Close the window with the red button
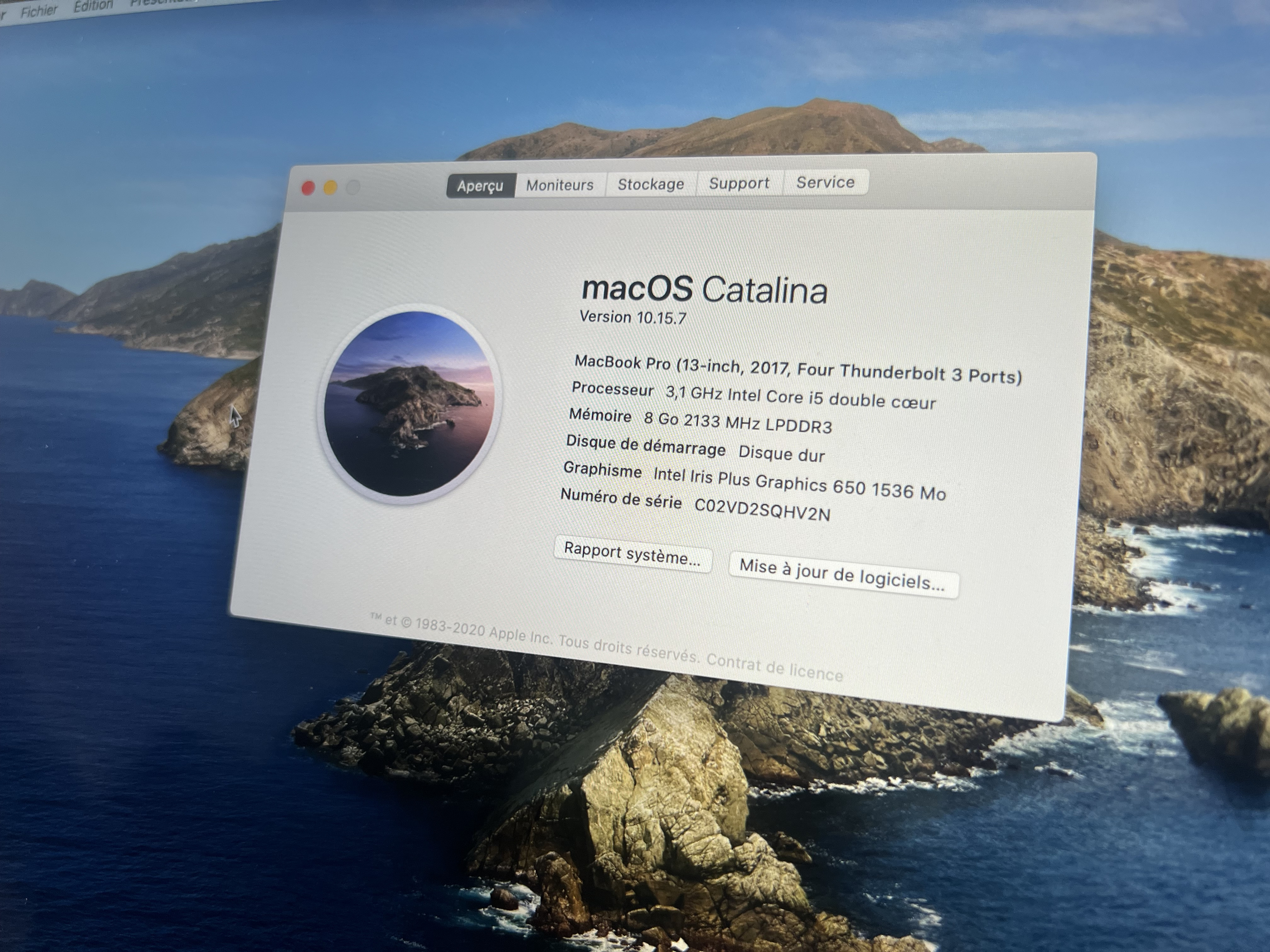Image resolution: width=1270 pixels, height=952 pixels. tap(308, 188)
